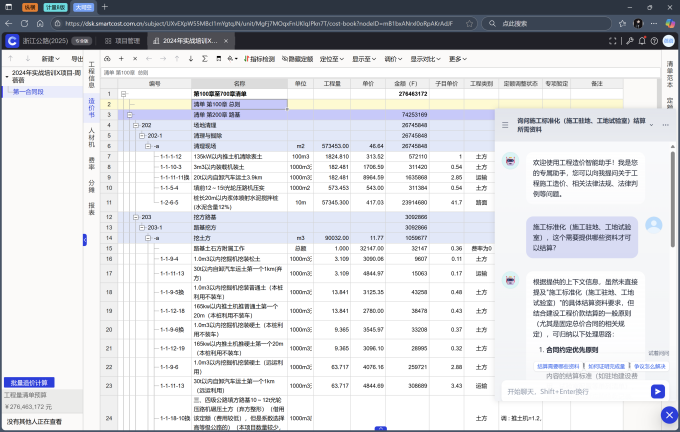Collapse the 203 挖方路基 tree node
The image size is (680, 432).
coord(135,216)
